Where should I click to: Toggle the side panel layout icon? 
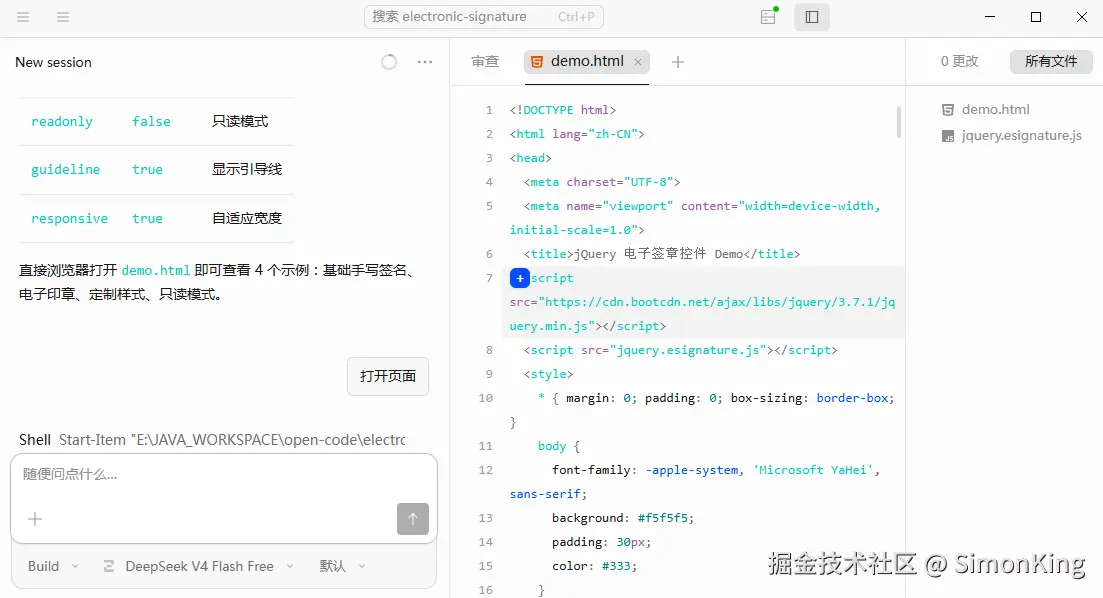[812, 17]
